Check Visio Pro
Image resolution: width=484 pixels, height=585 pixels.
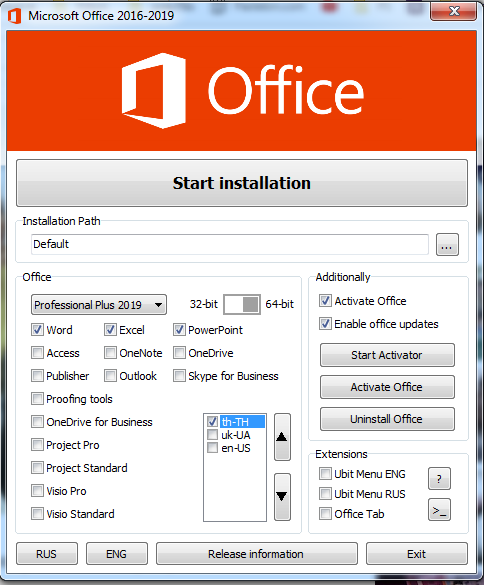(37, 491)
